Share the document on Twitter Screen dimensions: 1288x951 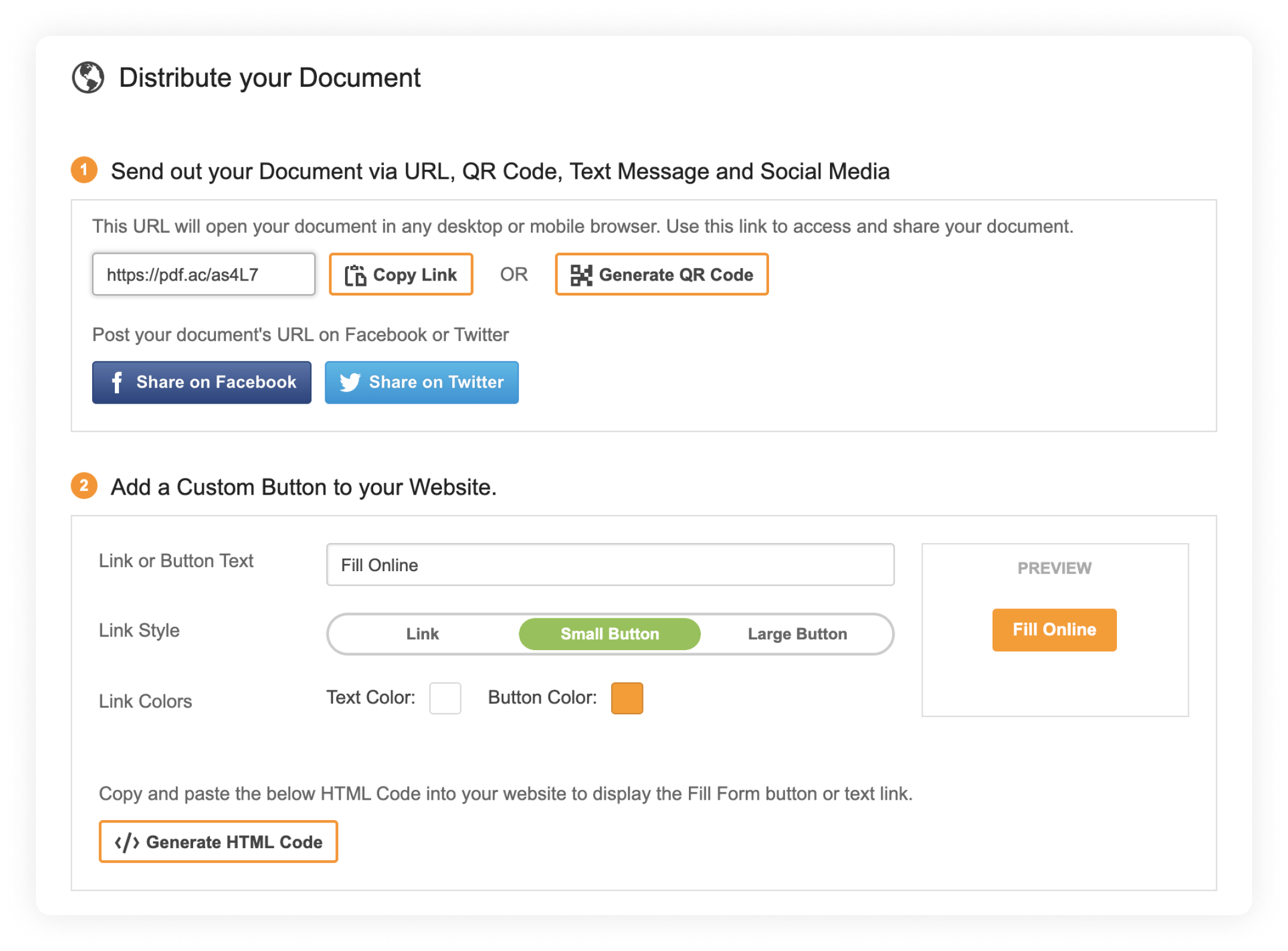point(421,382)
